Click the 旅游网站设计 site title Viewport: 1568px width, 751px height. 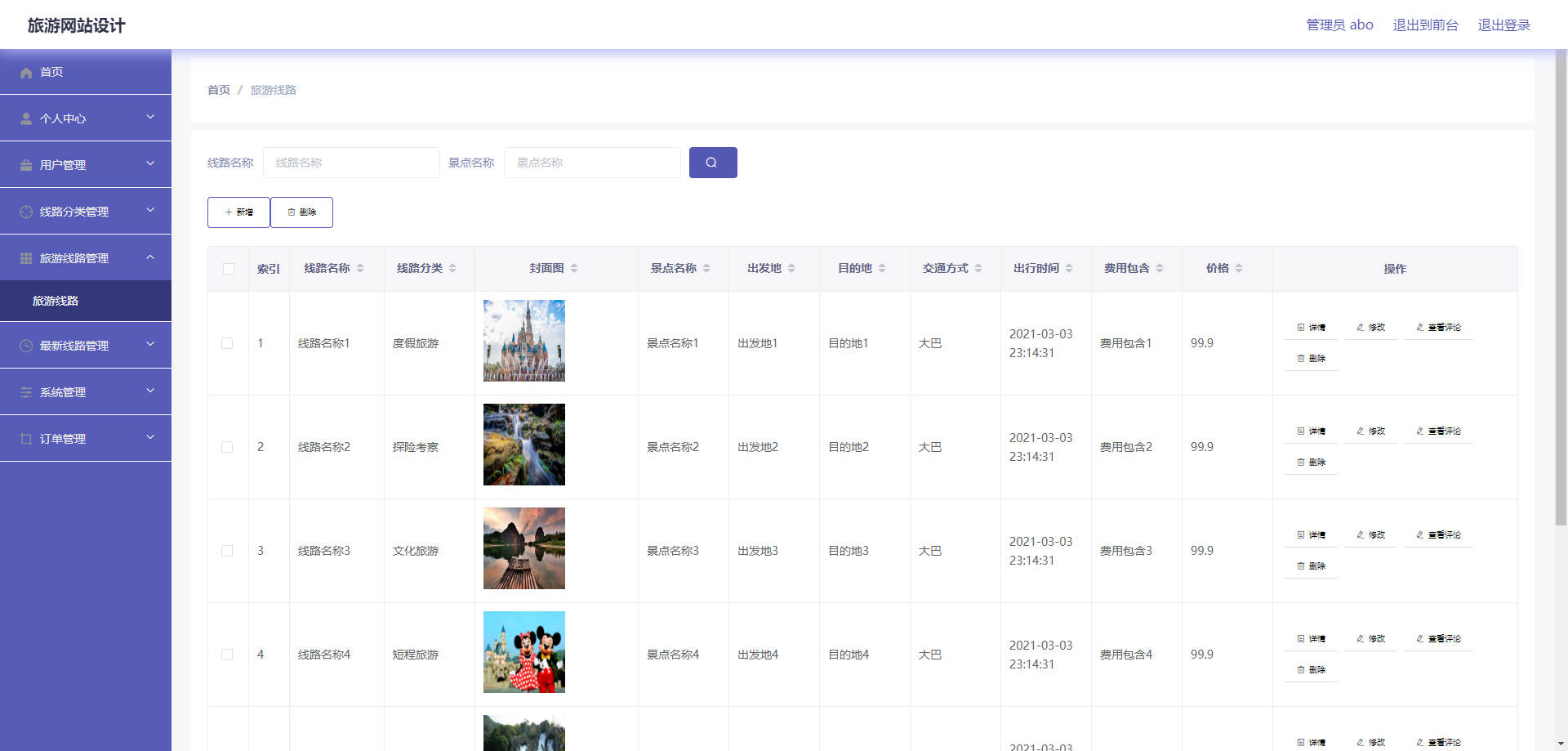pos(77,25)
